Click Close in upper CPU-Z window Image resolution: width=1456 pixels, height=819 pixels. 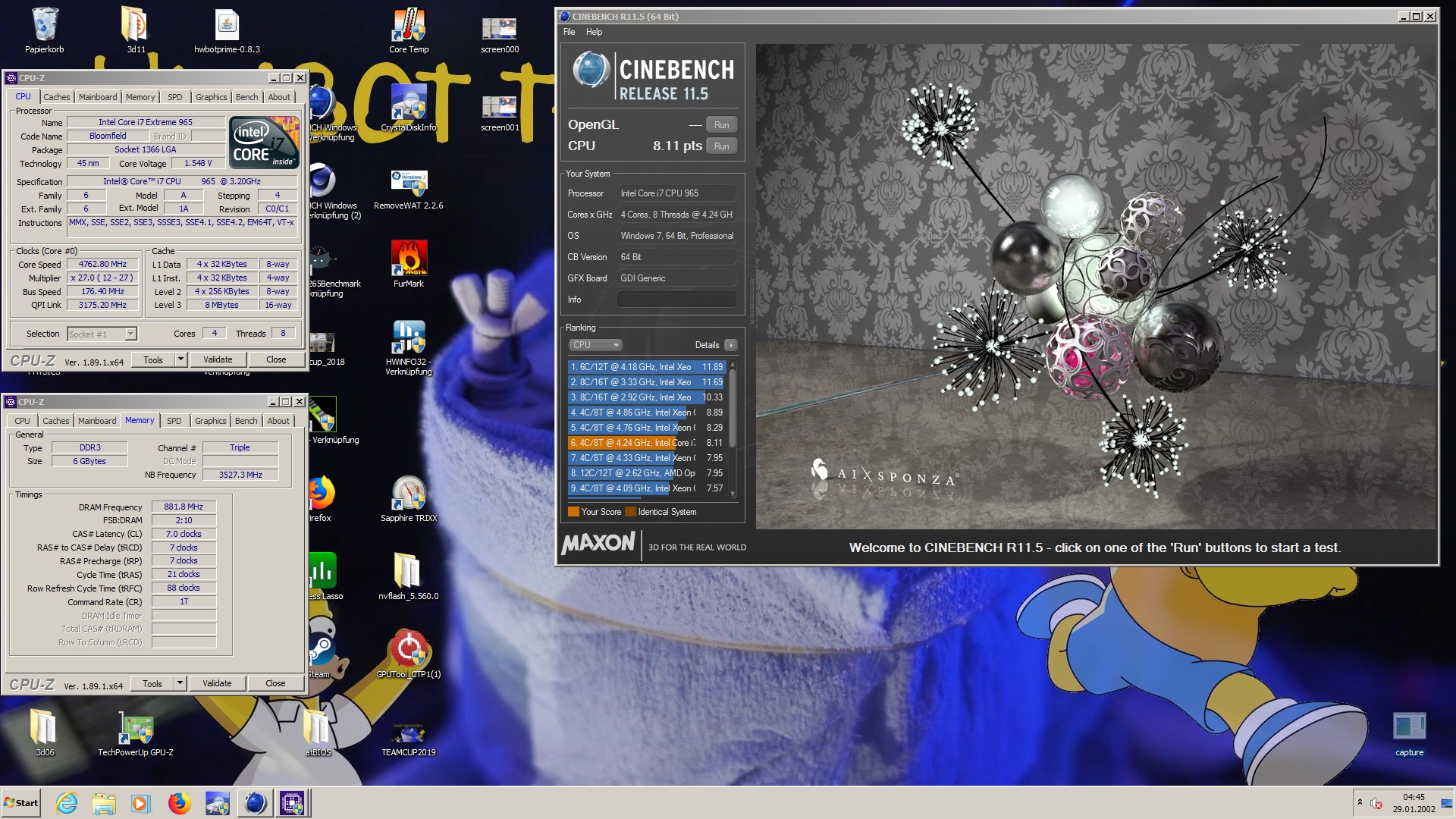tap(276, 359)
